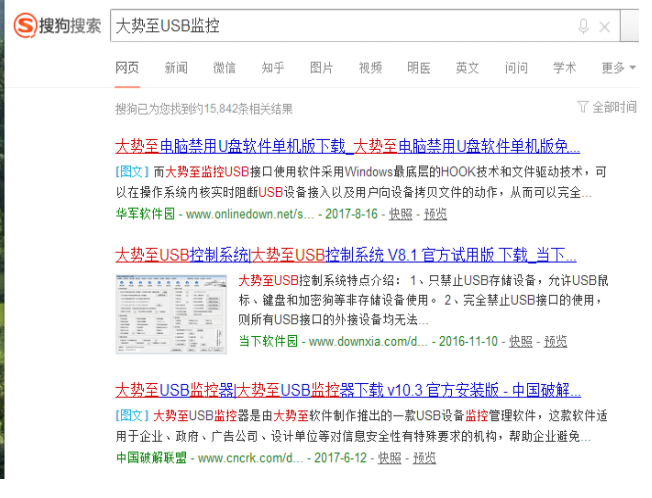
Task: Switch to the 新闻 tab
Action: (x=176, y=68)
